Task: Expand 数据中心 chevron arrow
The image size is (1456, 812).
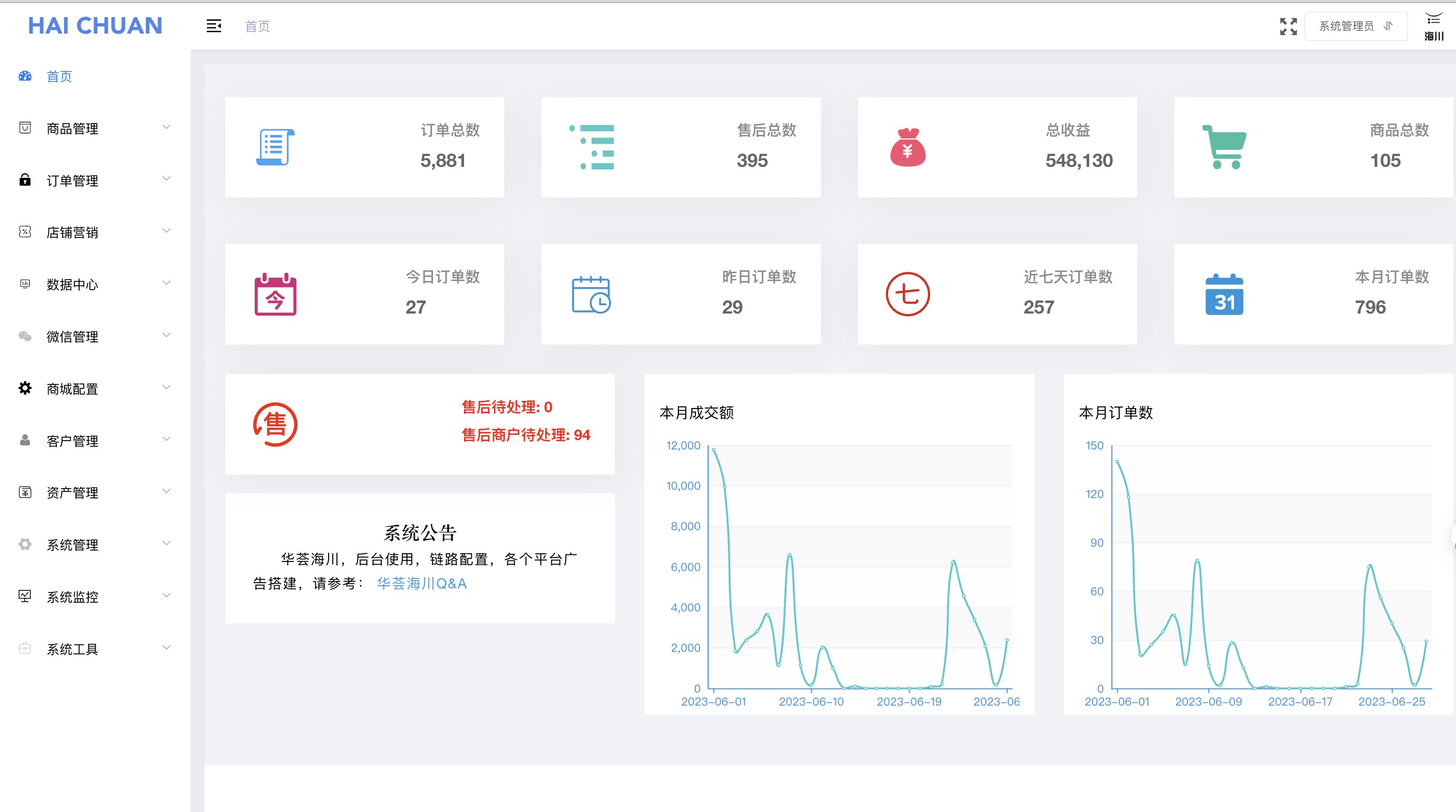Action: (166, 283)
